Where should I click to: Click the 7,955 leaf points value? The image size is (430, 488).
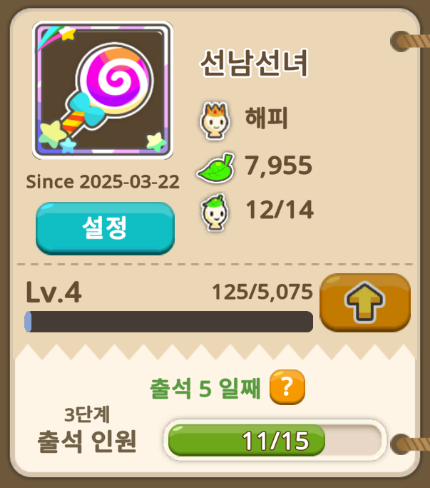(279, 166)
